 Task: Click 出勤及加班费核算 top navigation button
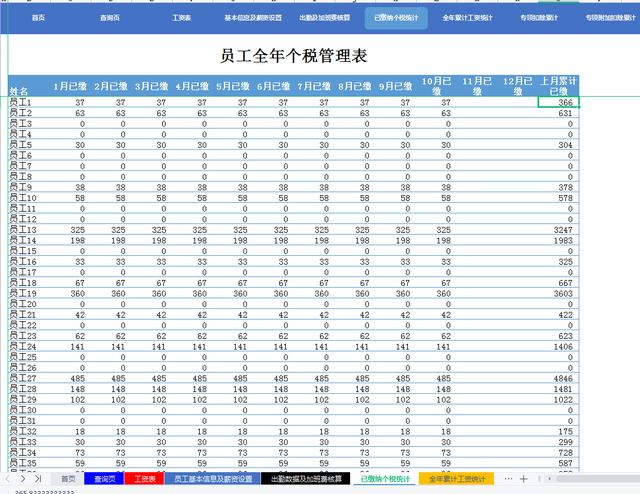tap(324, 18)
